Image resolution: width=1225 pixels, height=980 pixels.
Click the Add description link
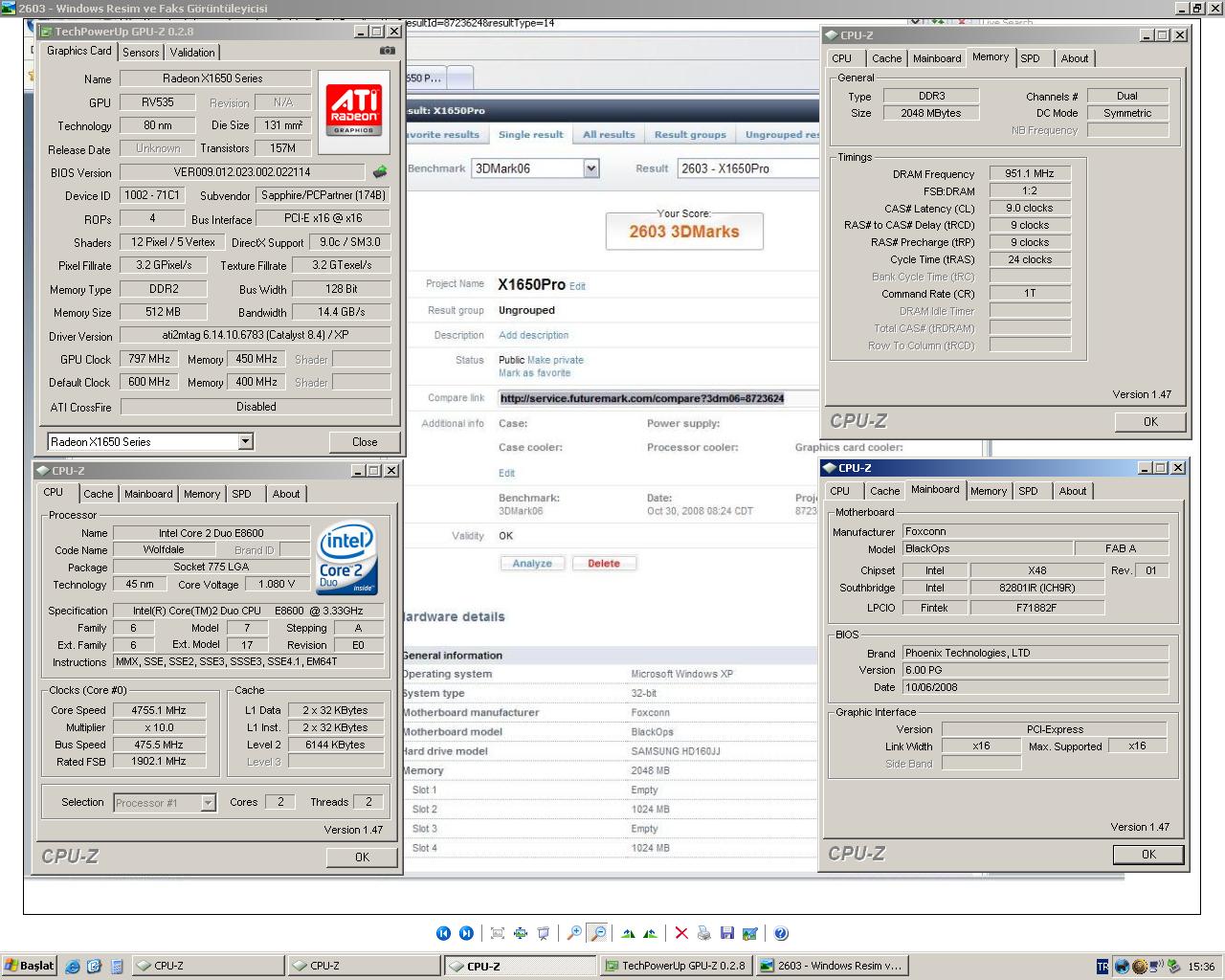pyautogui.click(x=533, y=335)
